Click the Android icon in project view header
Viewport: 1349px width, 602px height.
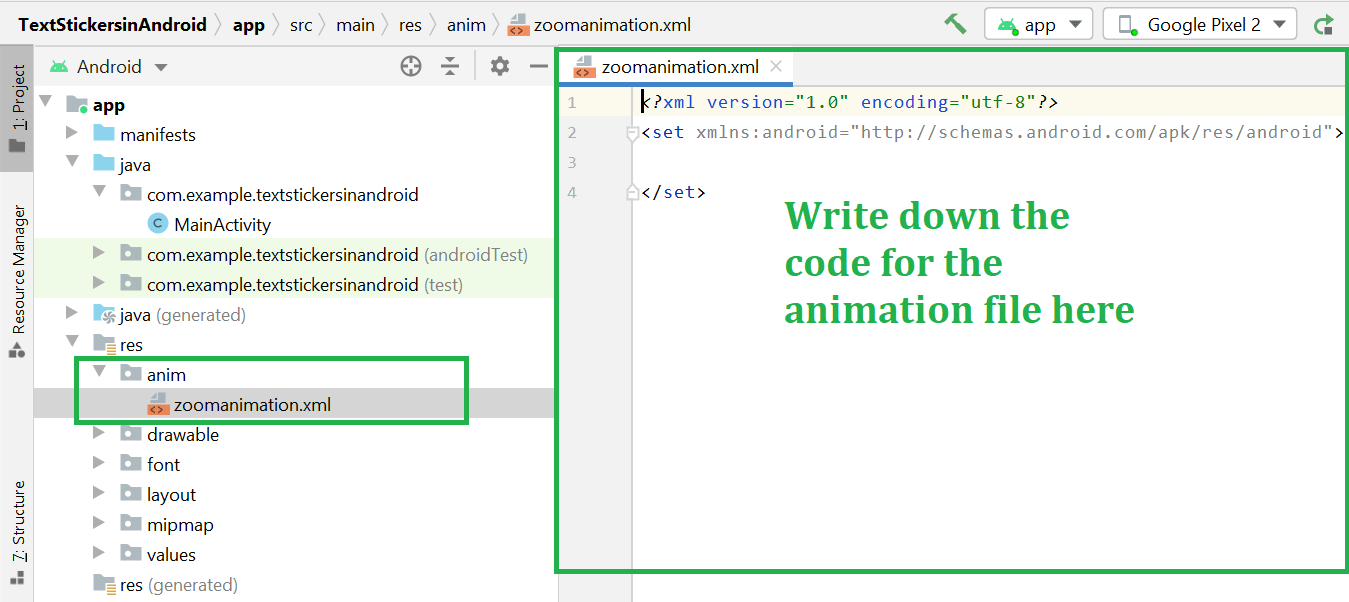pos(59,67)
